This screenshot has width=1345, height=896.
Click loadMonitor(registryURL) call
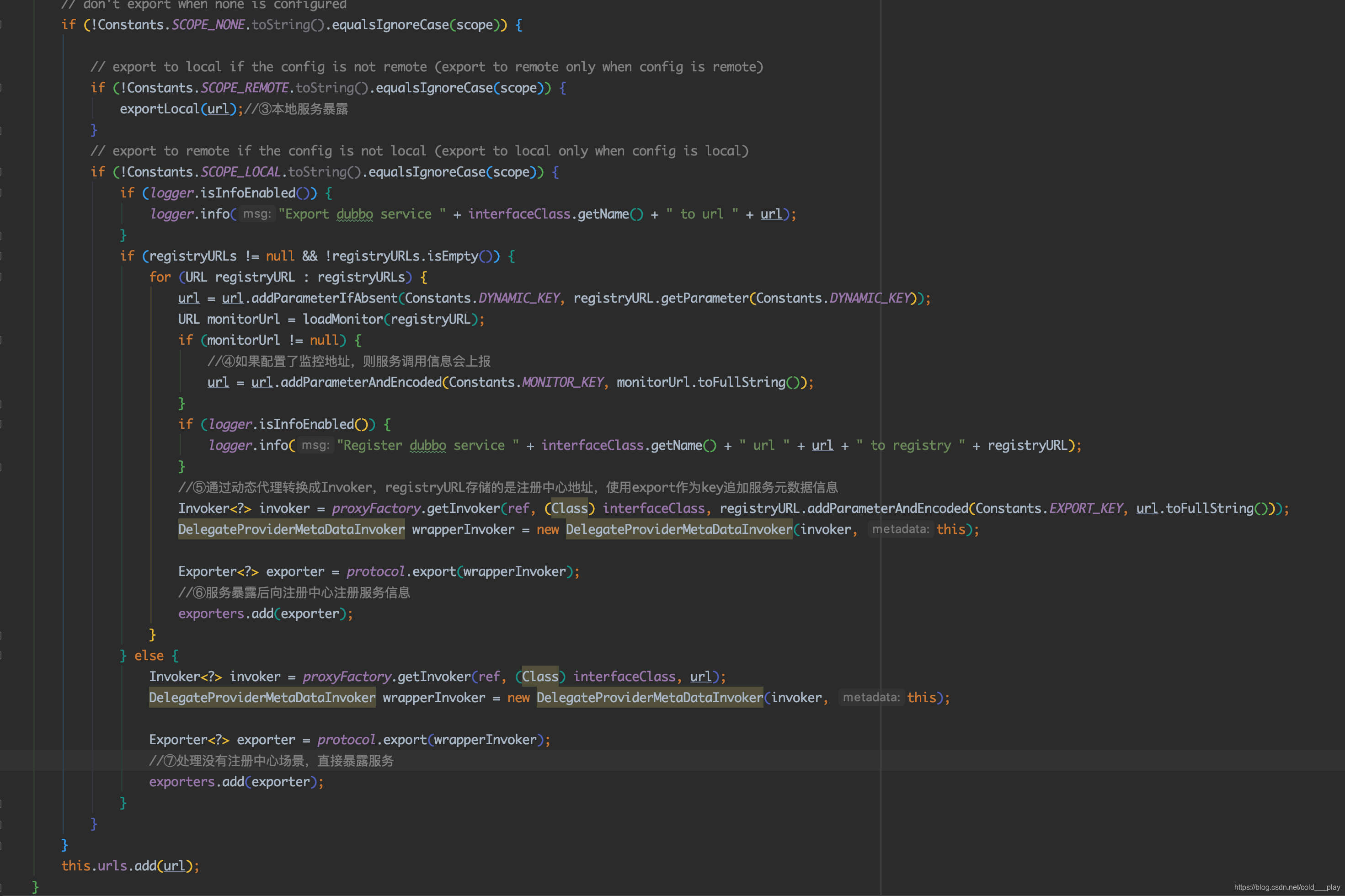[390, 320]
